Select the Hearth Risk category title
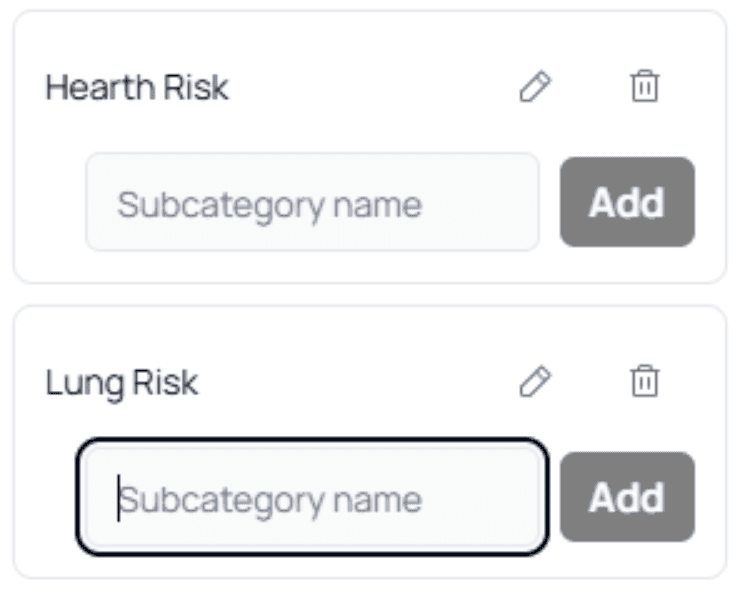The height and width of the screenshot is (592, 742). click(137, 88)
